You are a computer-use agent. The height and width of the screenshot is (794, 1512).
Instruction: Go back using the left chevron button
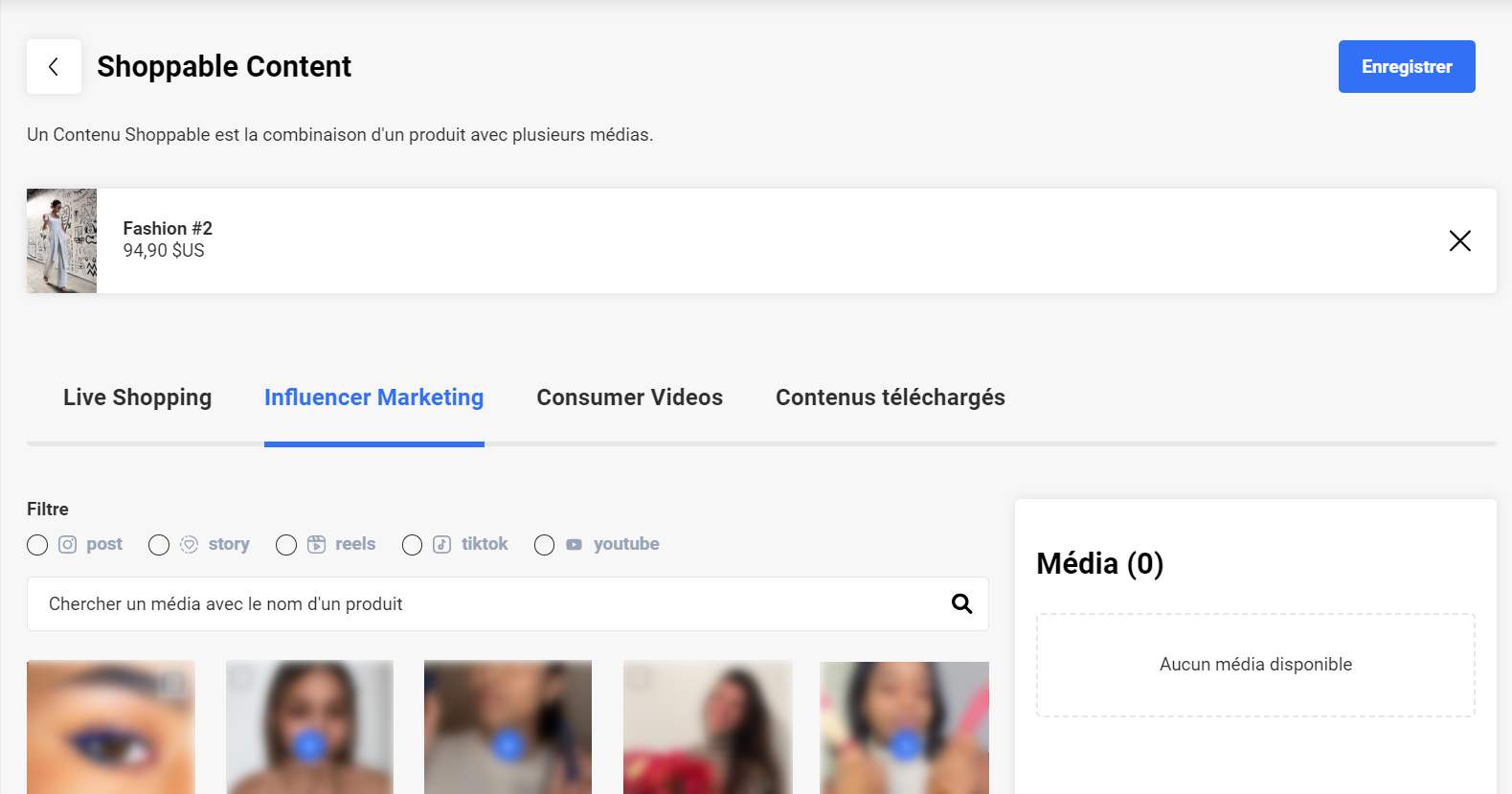[54, 66]
